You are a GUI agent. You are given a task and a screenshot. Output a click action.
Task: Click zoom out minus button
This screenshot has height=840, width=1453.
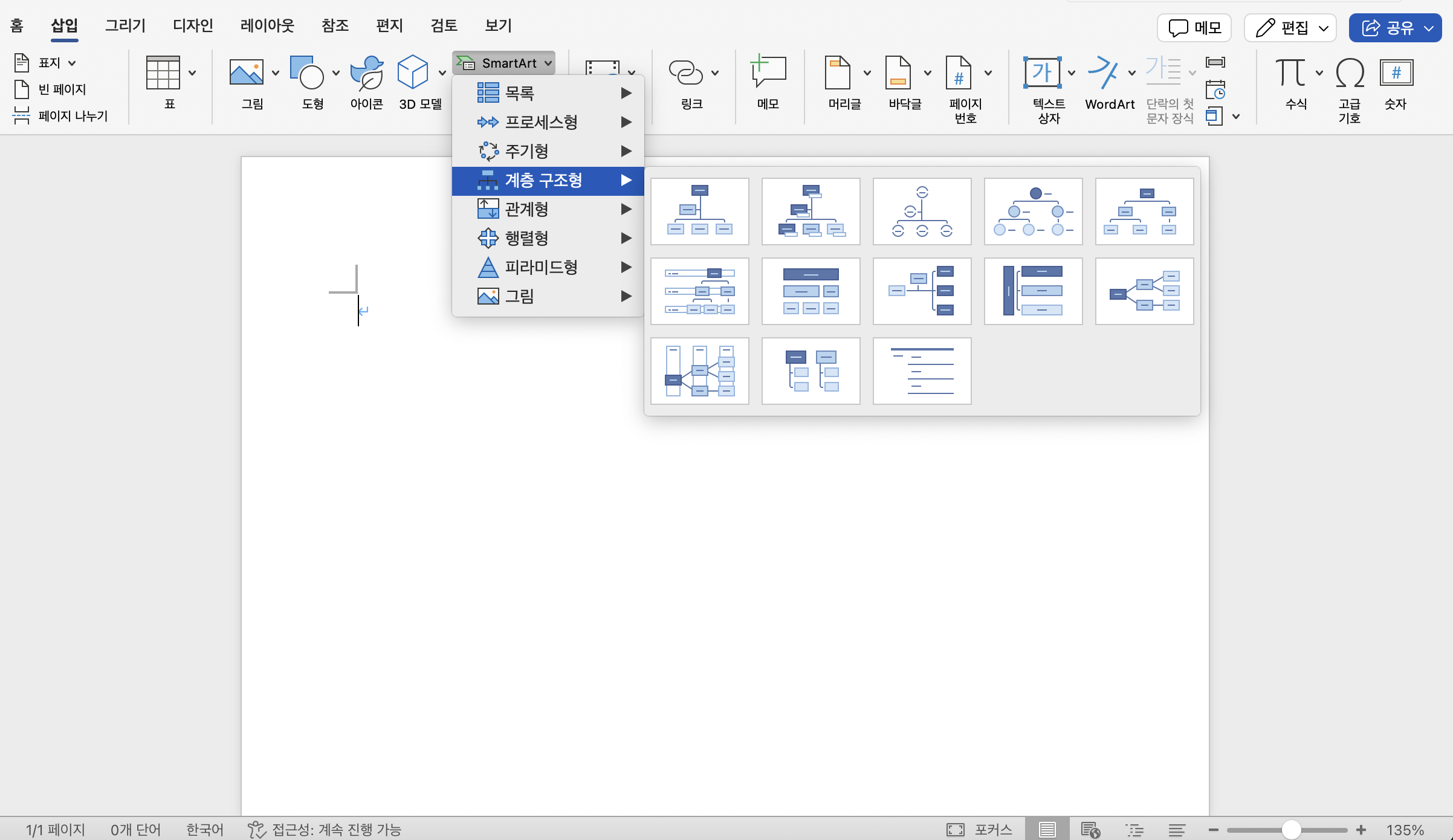[1214, 830]
